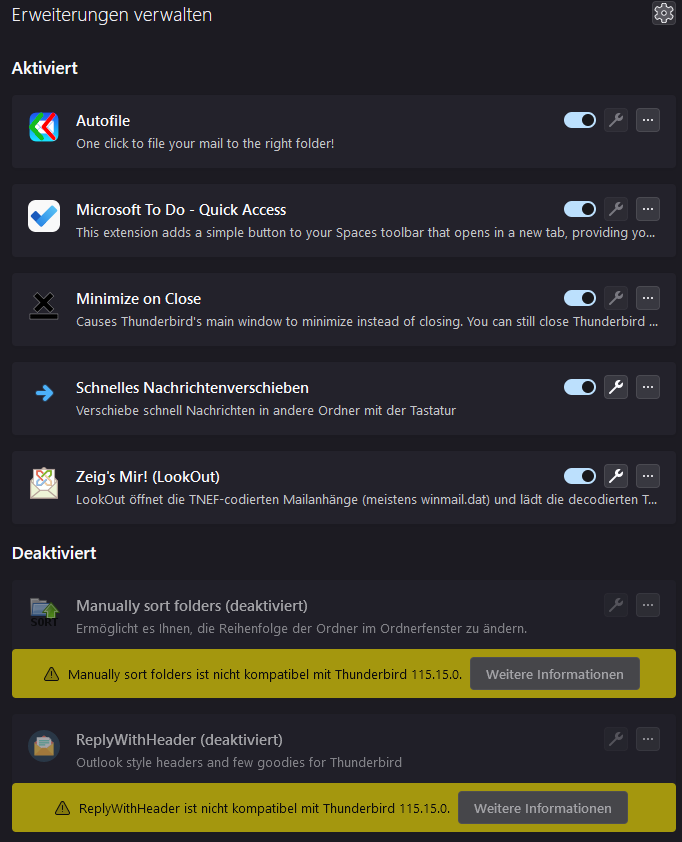Click Weitere Informationen for Manually sort folders
The width and height of the screenshot is (682, 842).
555,674
